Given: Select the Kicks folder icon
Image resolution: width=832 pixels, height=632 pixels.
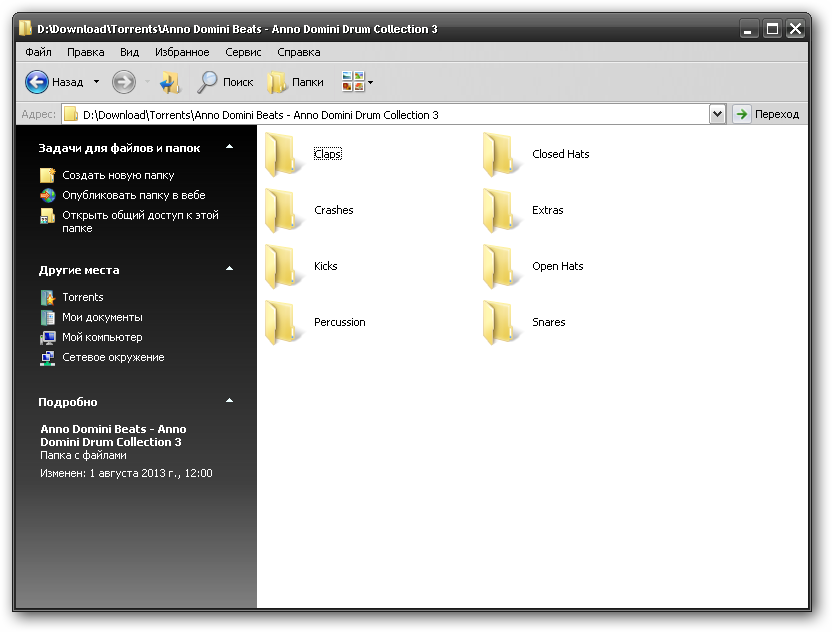Looking at the screenshot, I should coord(283,267).
